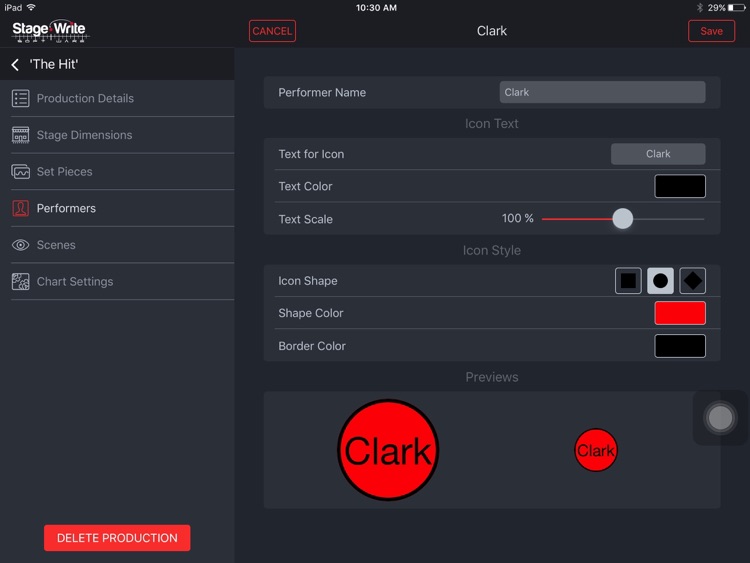Click the Text Scale label
This screenshot has width=750, height=563.
pyautogui.click(x=306, y=219)
